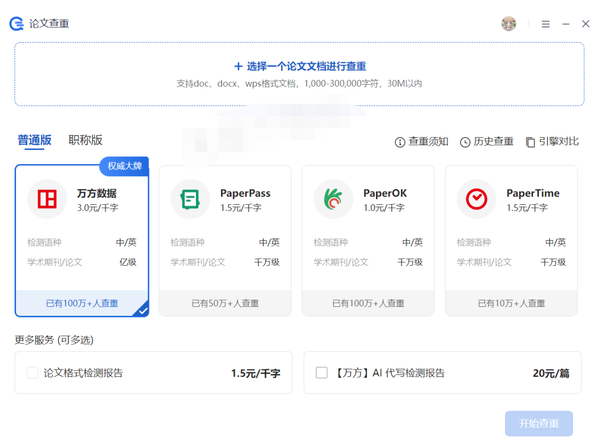The height and width of the screenshot is (441, 591).
Task: Click the 查重须知 info circle icon
Action: tap(400, 142)
